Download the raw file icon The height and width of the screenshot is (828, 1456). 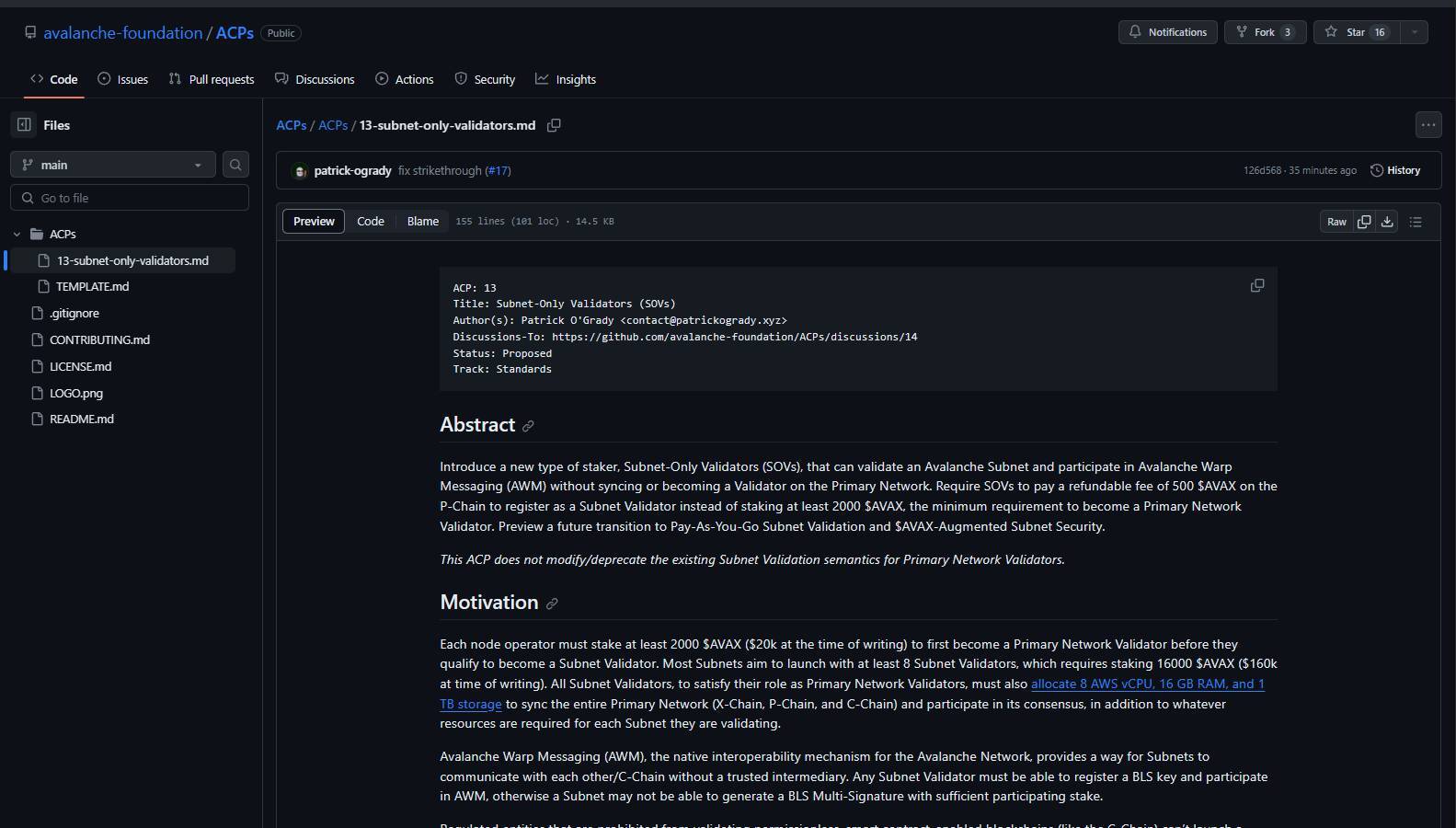click(x=1387, y=222)
